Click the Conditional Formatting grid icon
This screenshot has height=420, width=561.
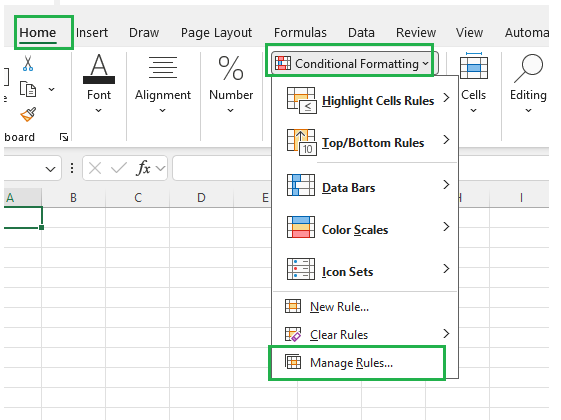click(x=283, y=63)
